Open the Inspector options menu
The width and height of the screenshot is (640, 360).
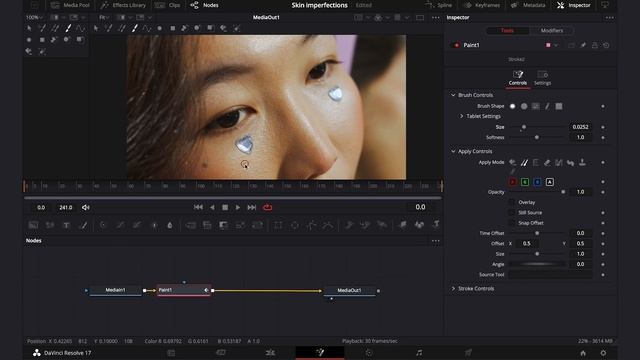pos(609,18)
